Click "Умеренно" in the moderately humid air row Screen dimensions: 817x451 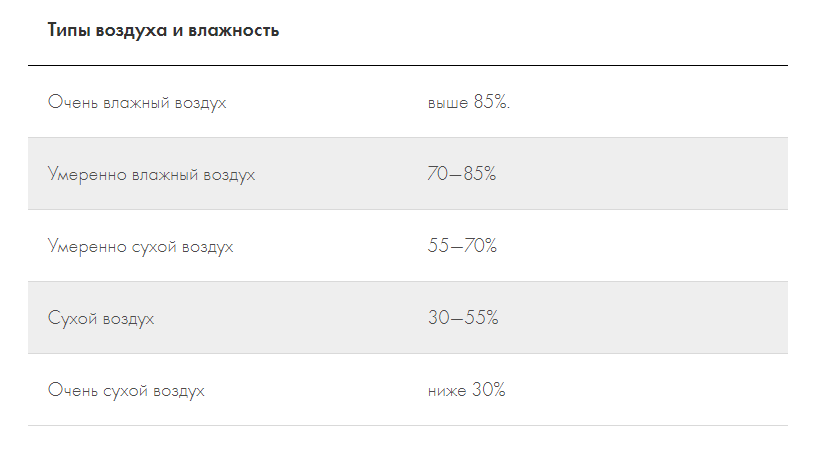(87, 175)
